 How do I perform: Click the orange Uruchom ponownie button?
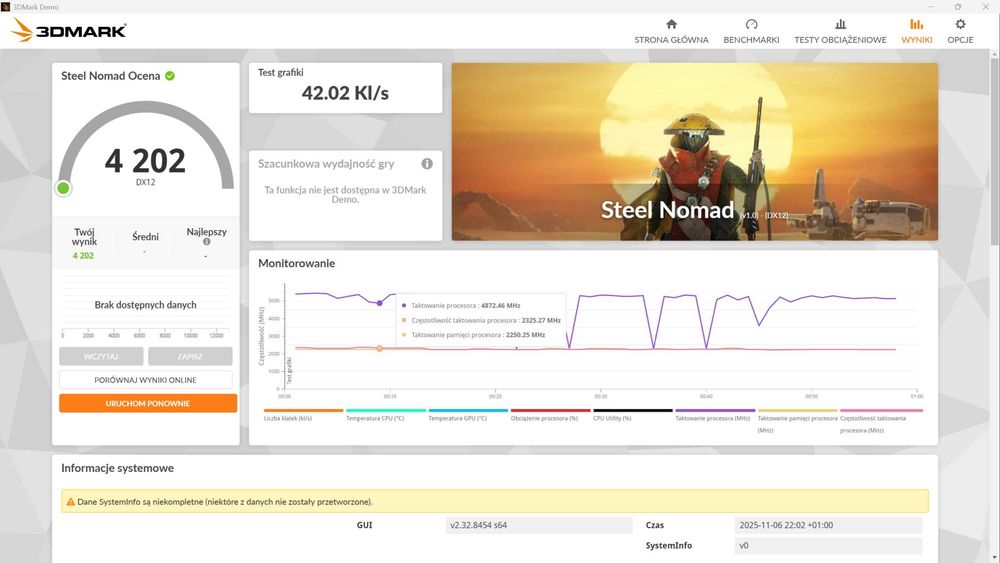[148, 403]
